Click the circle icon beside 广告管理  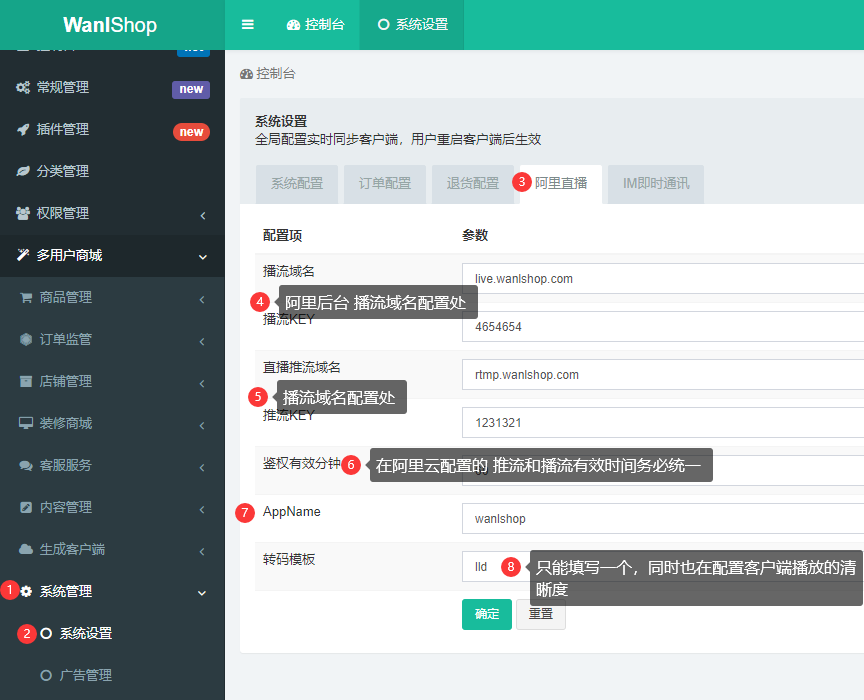(46, 676)
